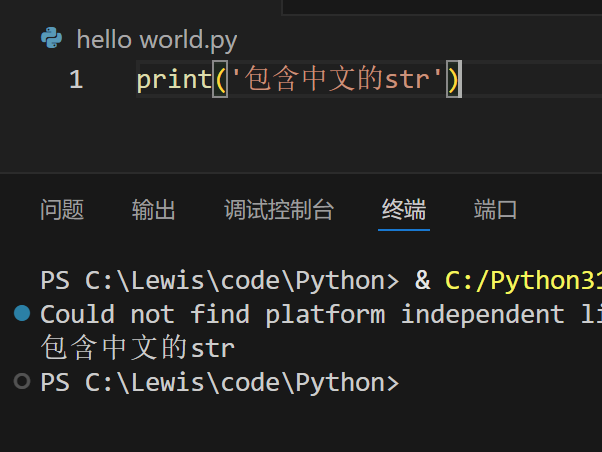Click the hollow circle beside last prompt
Image resolution: width=602 pixels, height=452 pixels.
(23, 382)
